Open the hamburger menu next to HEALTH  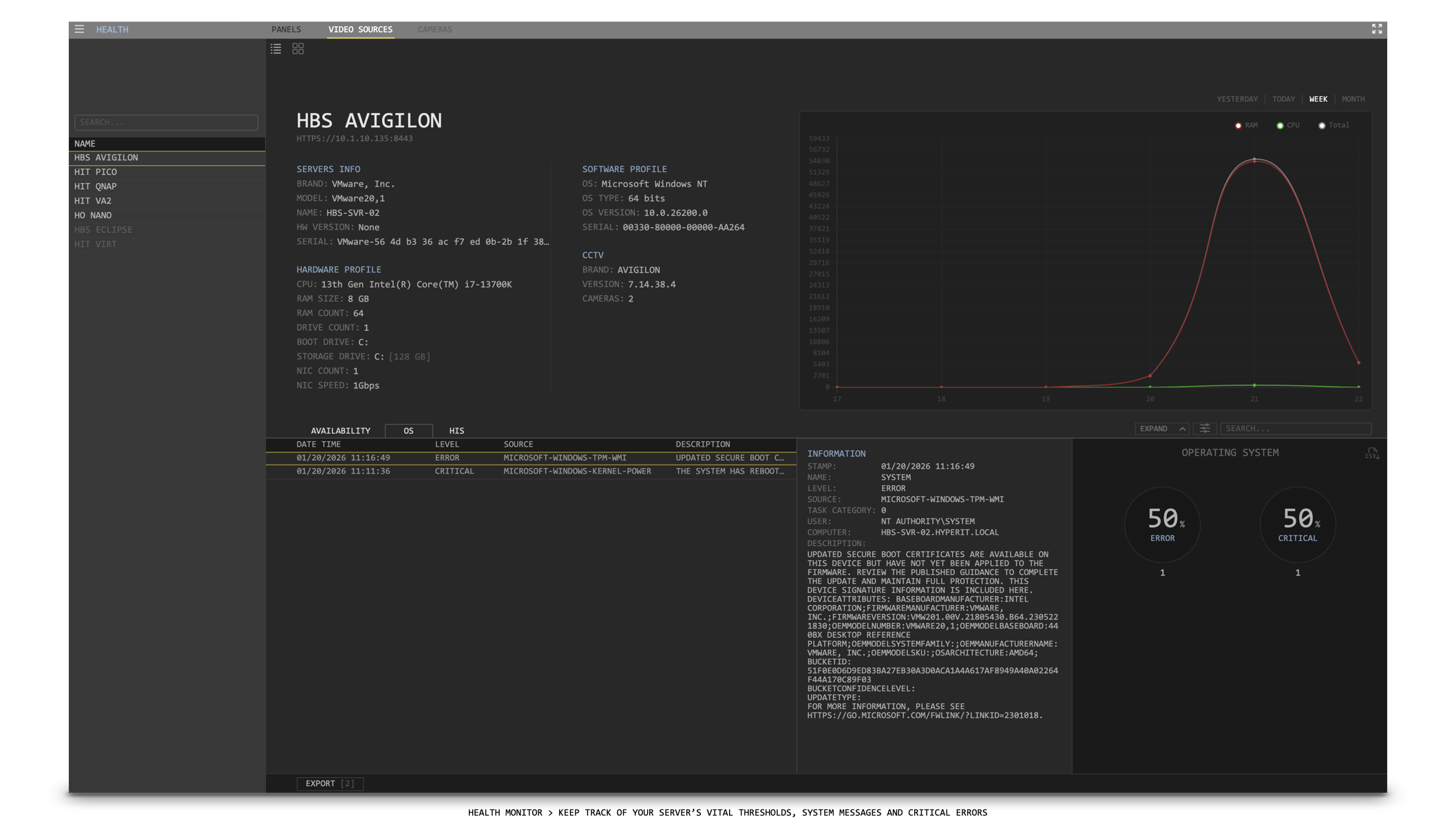click(x=79, y=29)
